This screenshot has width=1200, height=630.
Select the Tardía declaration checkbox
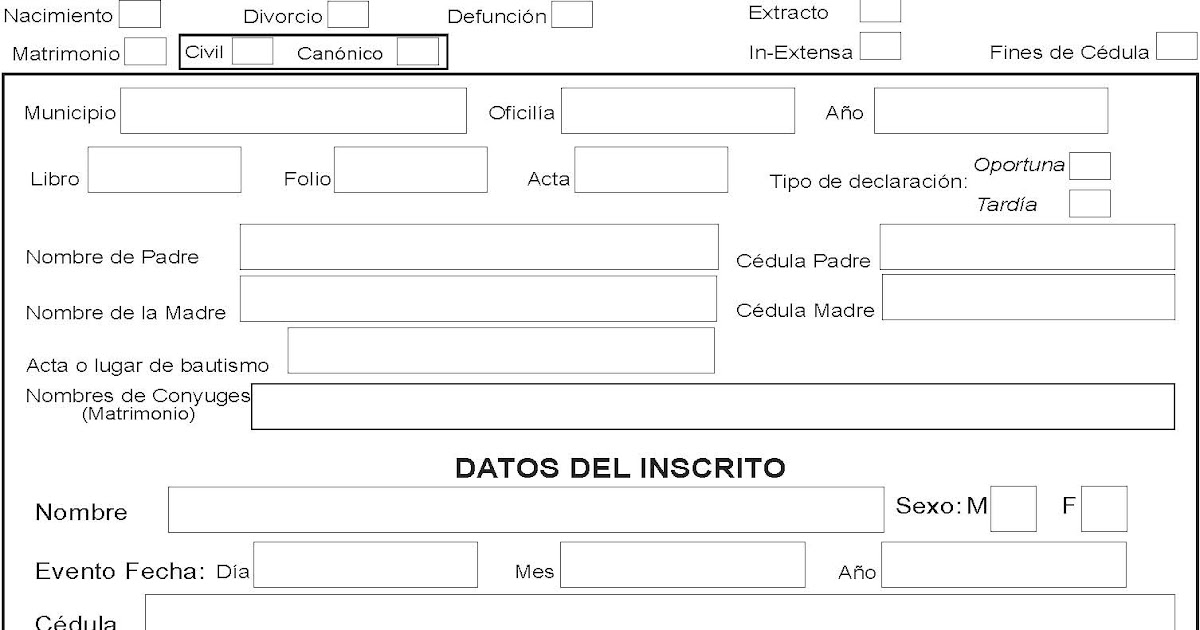(1089, 204)
